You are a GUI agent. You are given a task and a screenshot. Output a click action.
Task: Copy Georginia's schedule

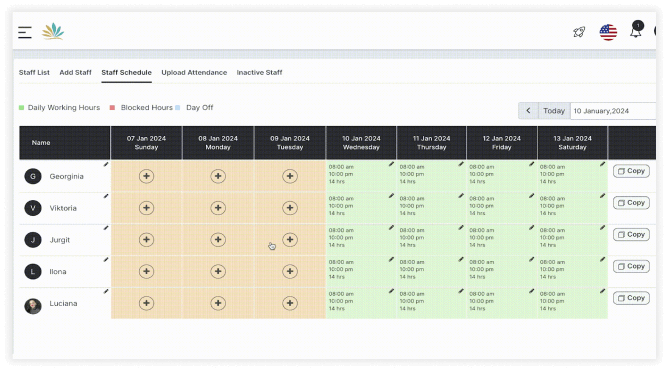tap(631, 171)
